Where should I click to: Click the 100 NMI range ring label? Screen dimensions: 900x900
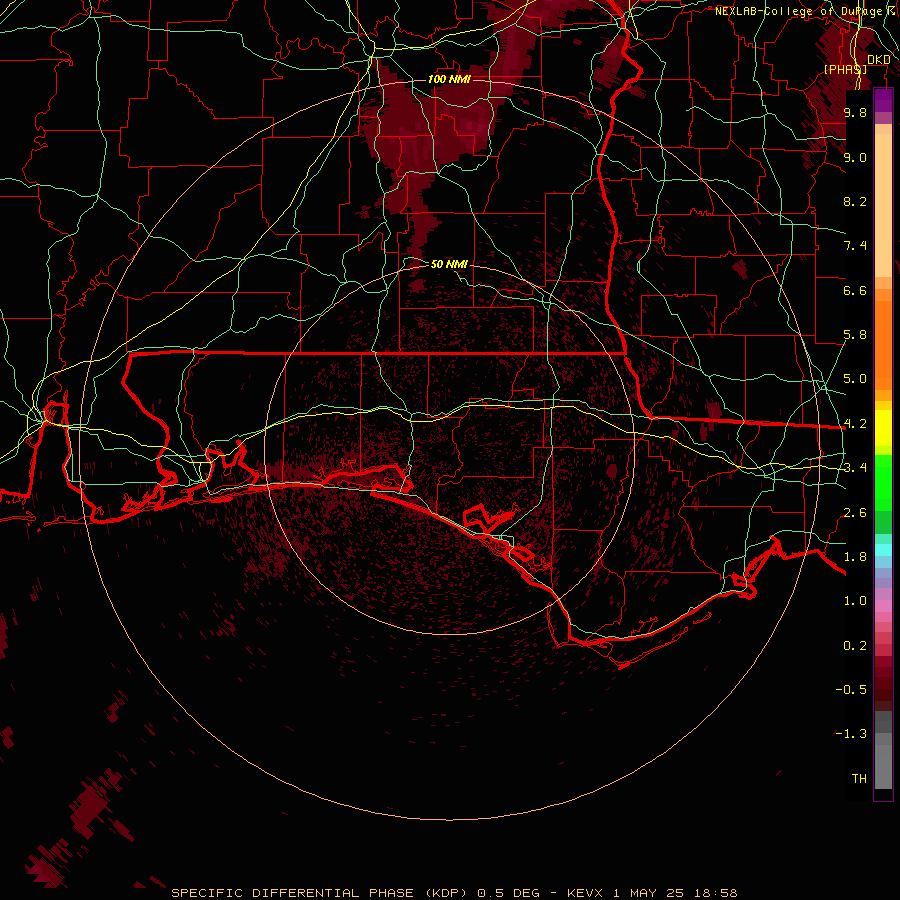[x=449, y=79]
